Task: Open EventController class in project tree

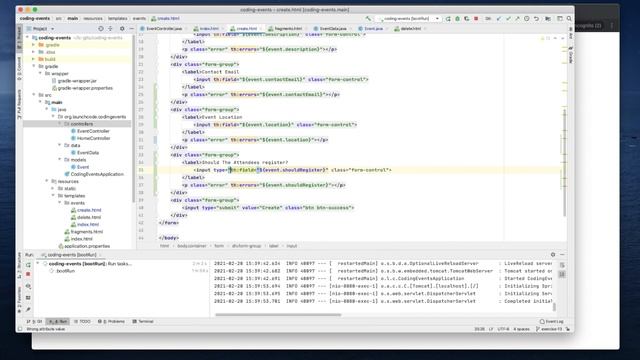Action: pos(90,131)
